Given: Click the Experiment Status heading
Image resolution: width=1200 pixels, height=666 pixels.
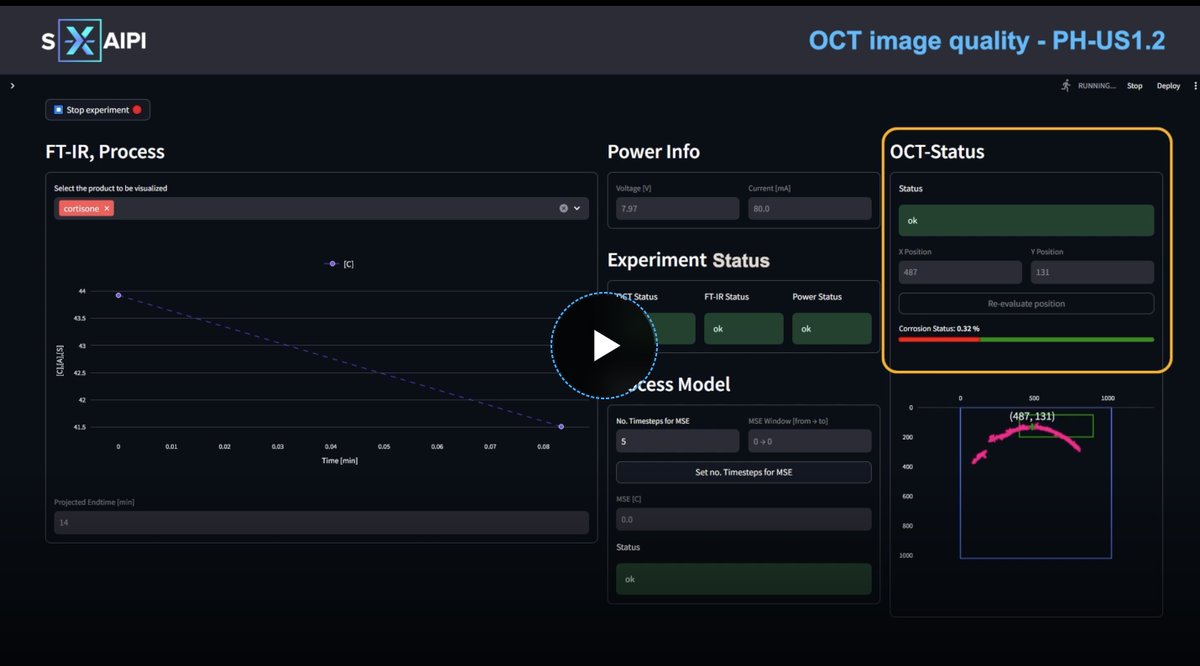Looking at the screenshot, I should click(688, 260).
